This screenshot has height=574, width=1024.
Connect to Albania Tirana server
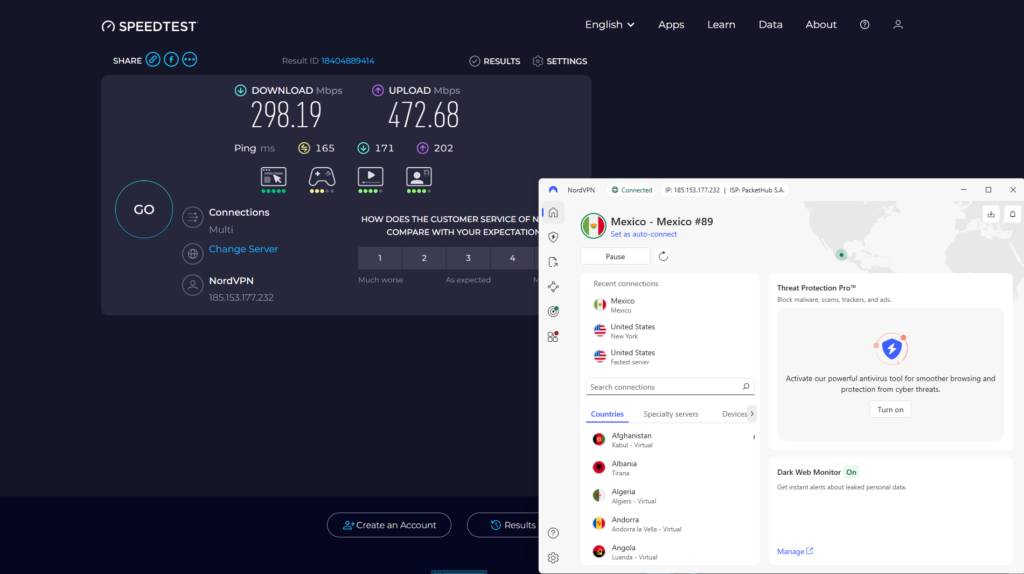[670, 468]
